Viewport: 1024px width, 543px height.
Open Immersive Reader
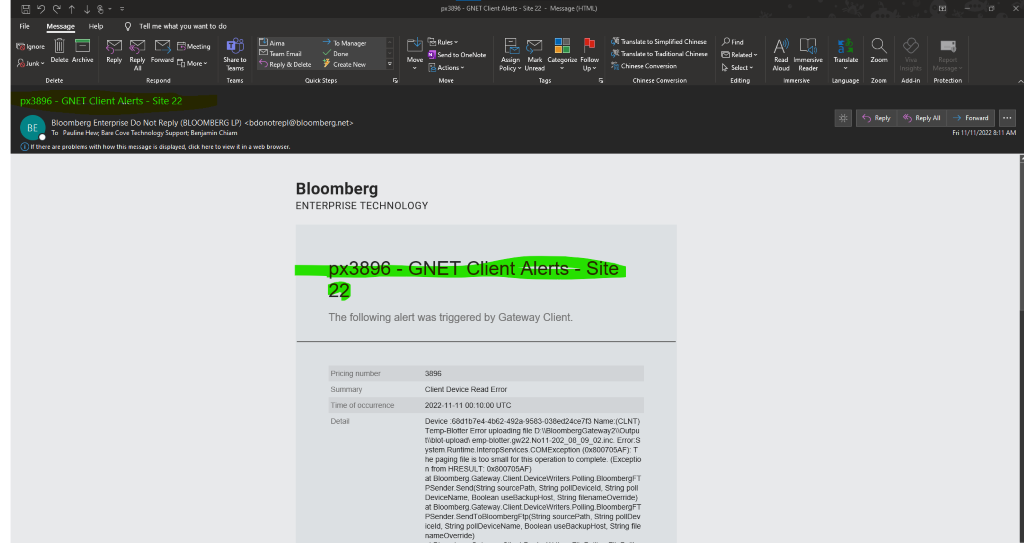tap(808, 54)
